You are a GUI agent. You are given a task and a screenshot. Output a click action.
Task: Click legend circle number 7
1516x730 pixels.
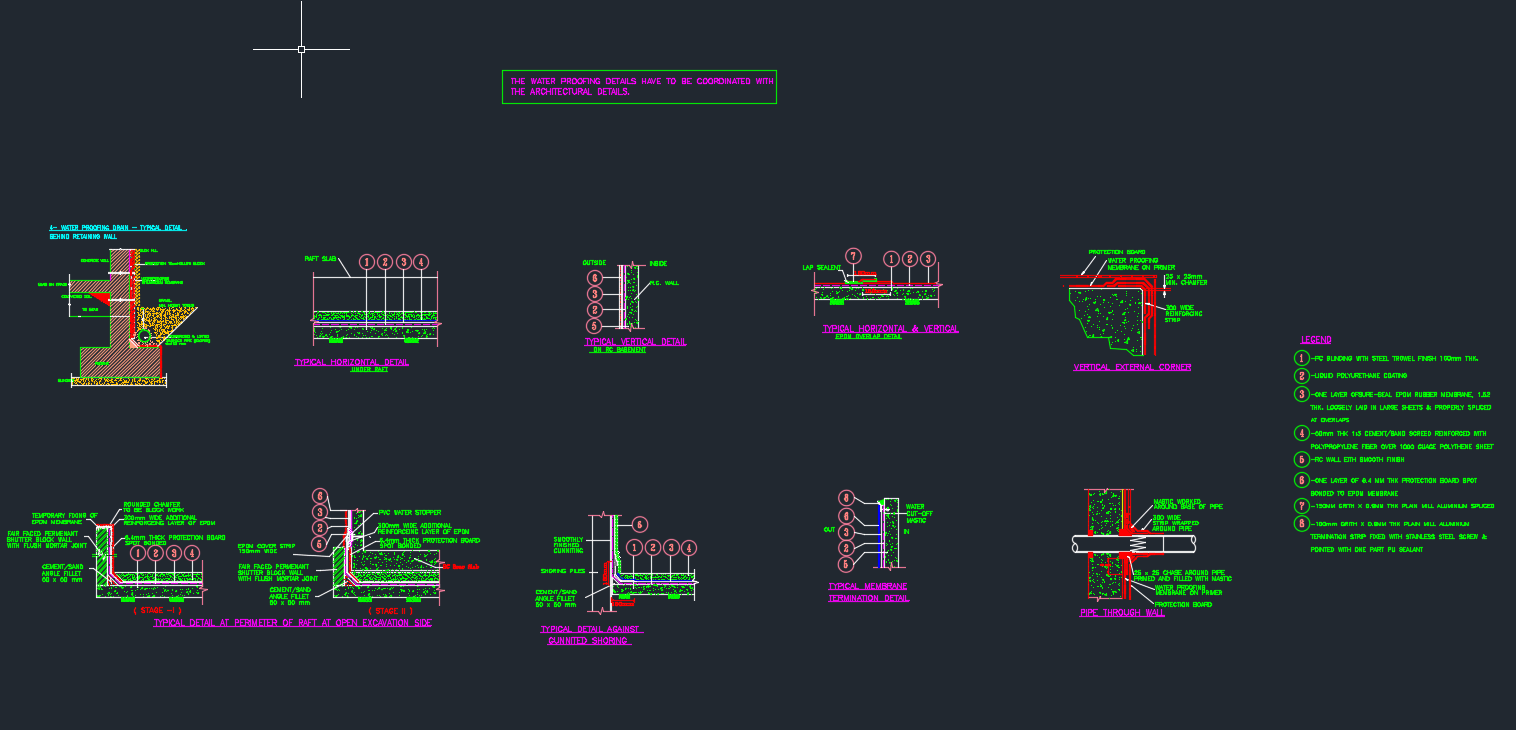coord(1301,506)
